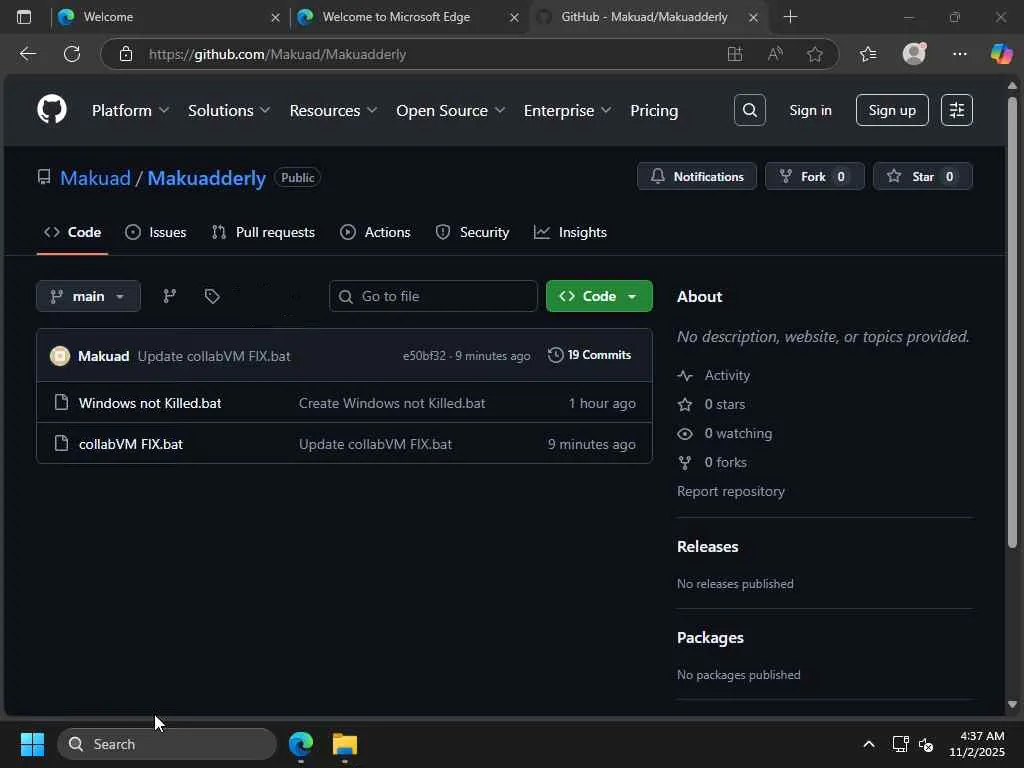
Task: Click the page vertical scrollbar thumb
Action: click(x=1012, y=323)
